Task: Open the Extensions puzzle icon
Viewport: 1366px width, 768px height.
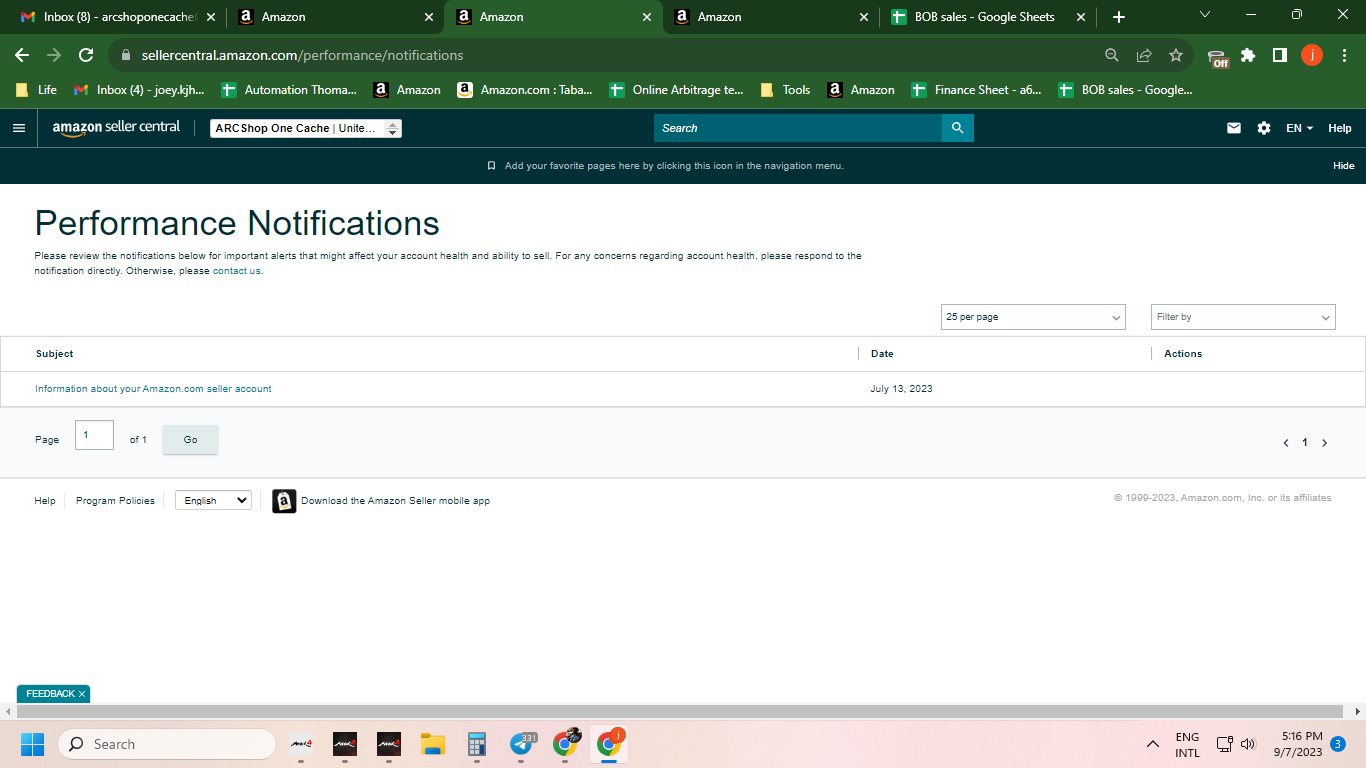Action: [x=1248, y=55]
